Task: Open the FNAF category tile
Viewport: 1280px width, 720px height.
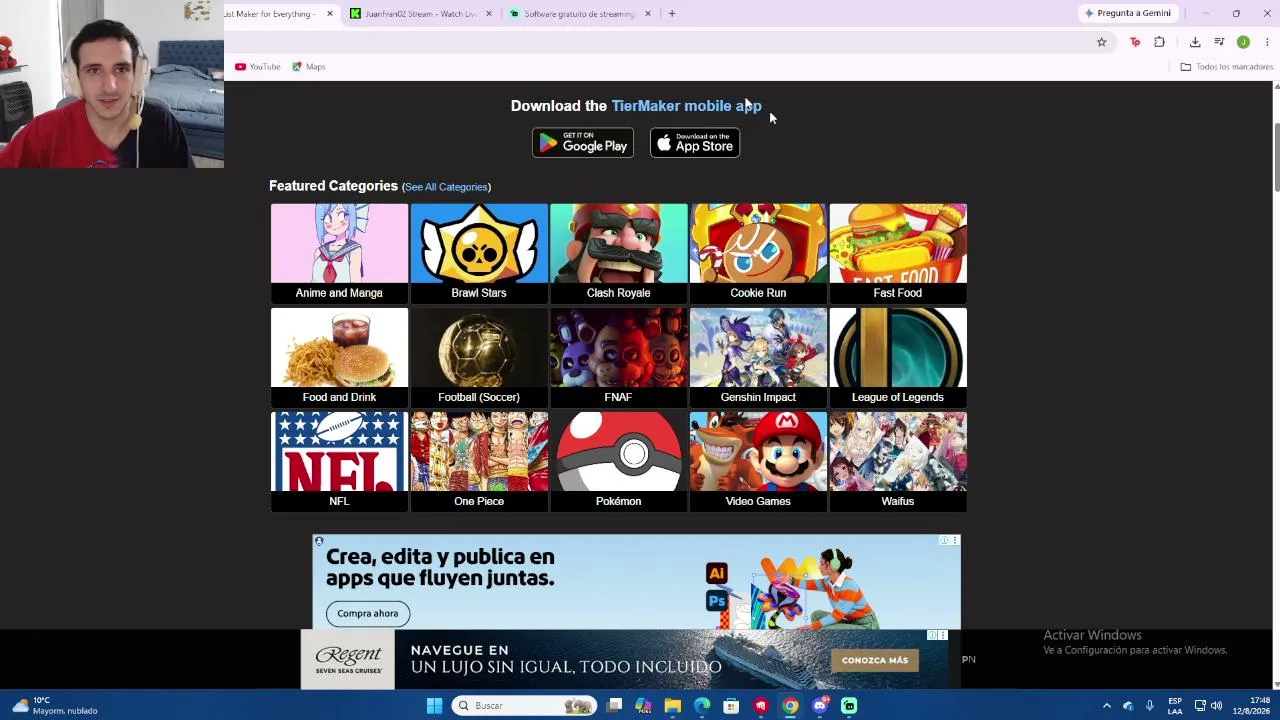Action: tap(618, 357)
